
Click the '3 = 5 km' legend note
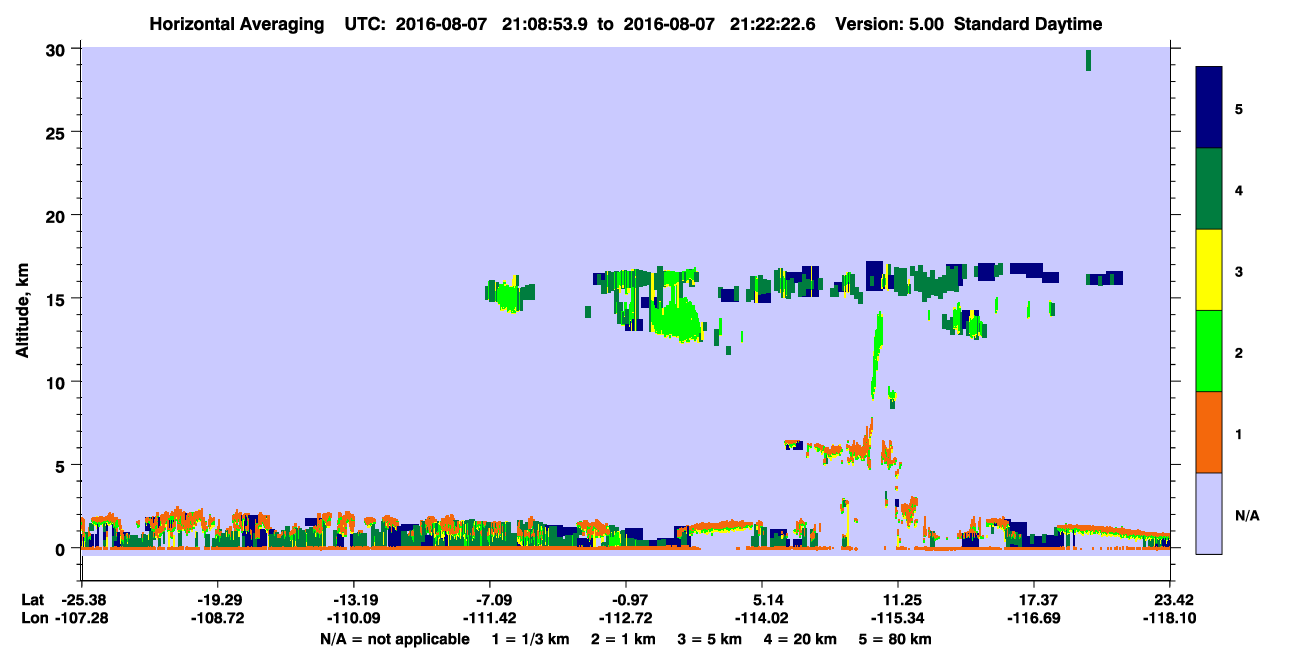[x=712, y=639]
